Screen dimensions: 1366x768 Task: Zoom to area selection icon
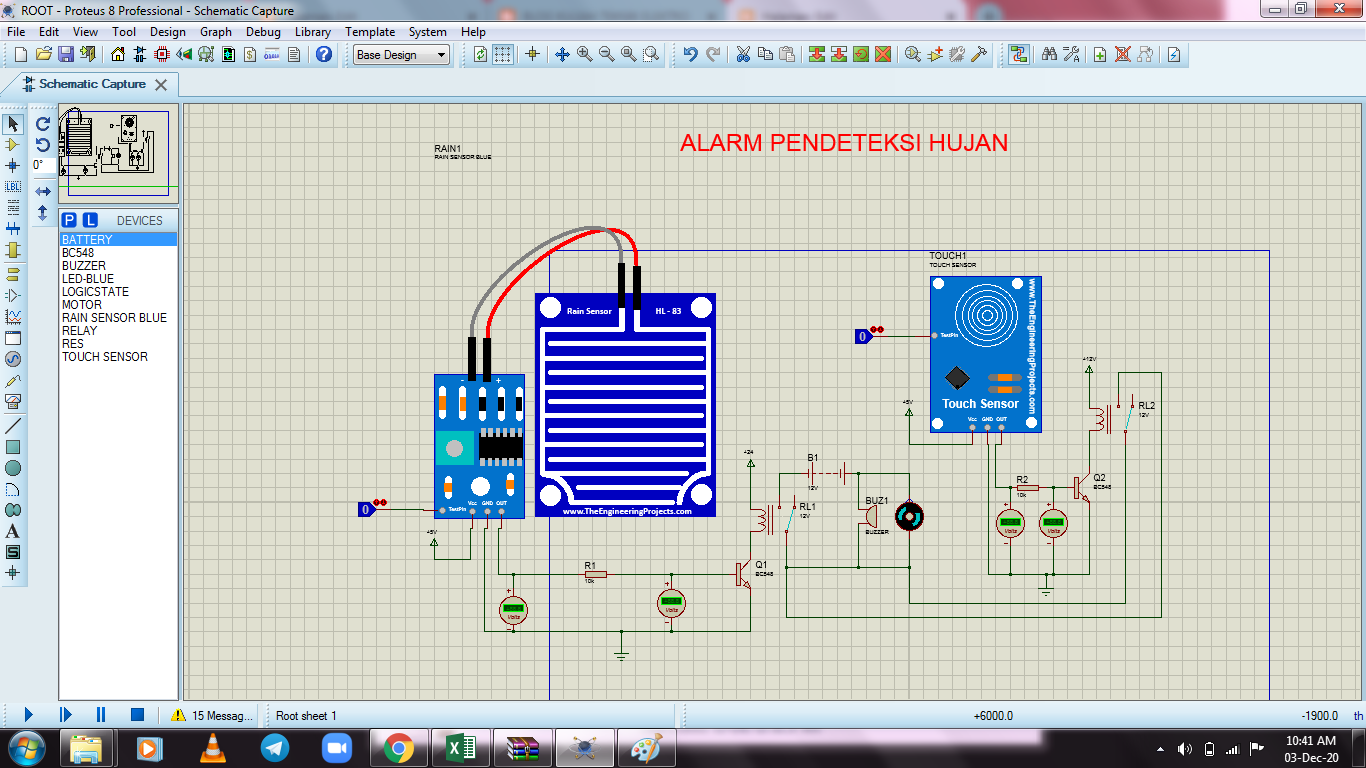[x=651, y=54]
